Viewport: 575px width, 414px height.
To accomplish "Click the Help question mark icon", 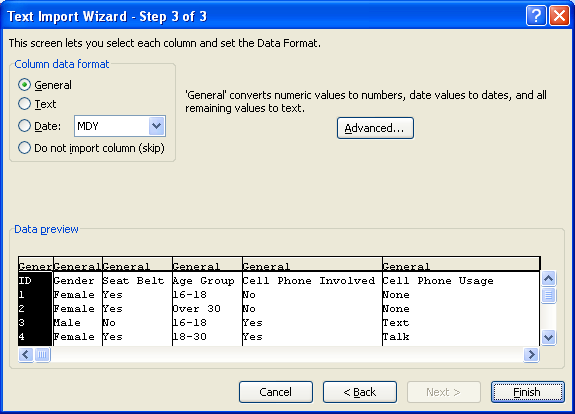I will (x=536, y=16).
